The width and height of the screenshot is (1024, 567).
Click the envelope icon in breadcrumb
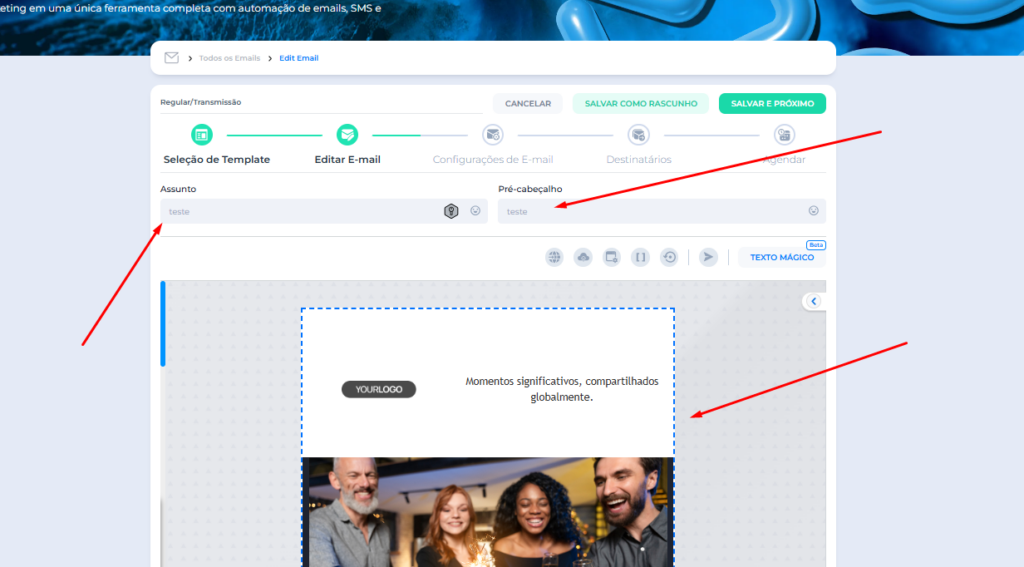click(x=172, y=58)
